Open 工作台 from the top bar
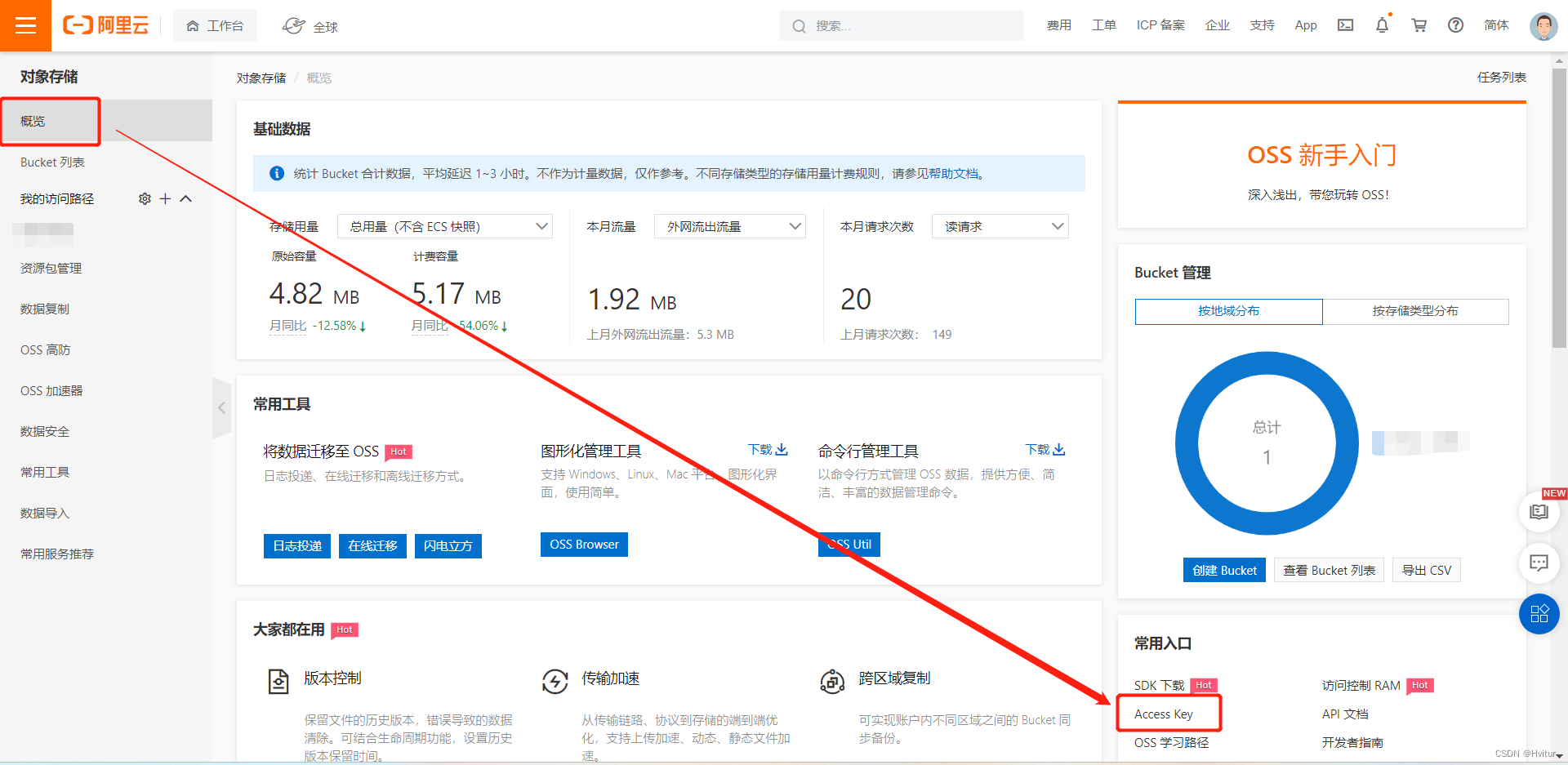1568x765 pixels. tap(215, 26)
